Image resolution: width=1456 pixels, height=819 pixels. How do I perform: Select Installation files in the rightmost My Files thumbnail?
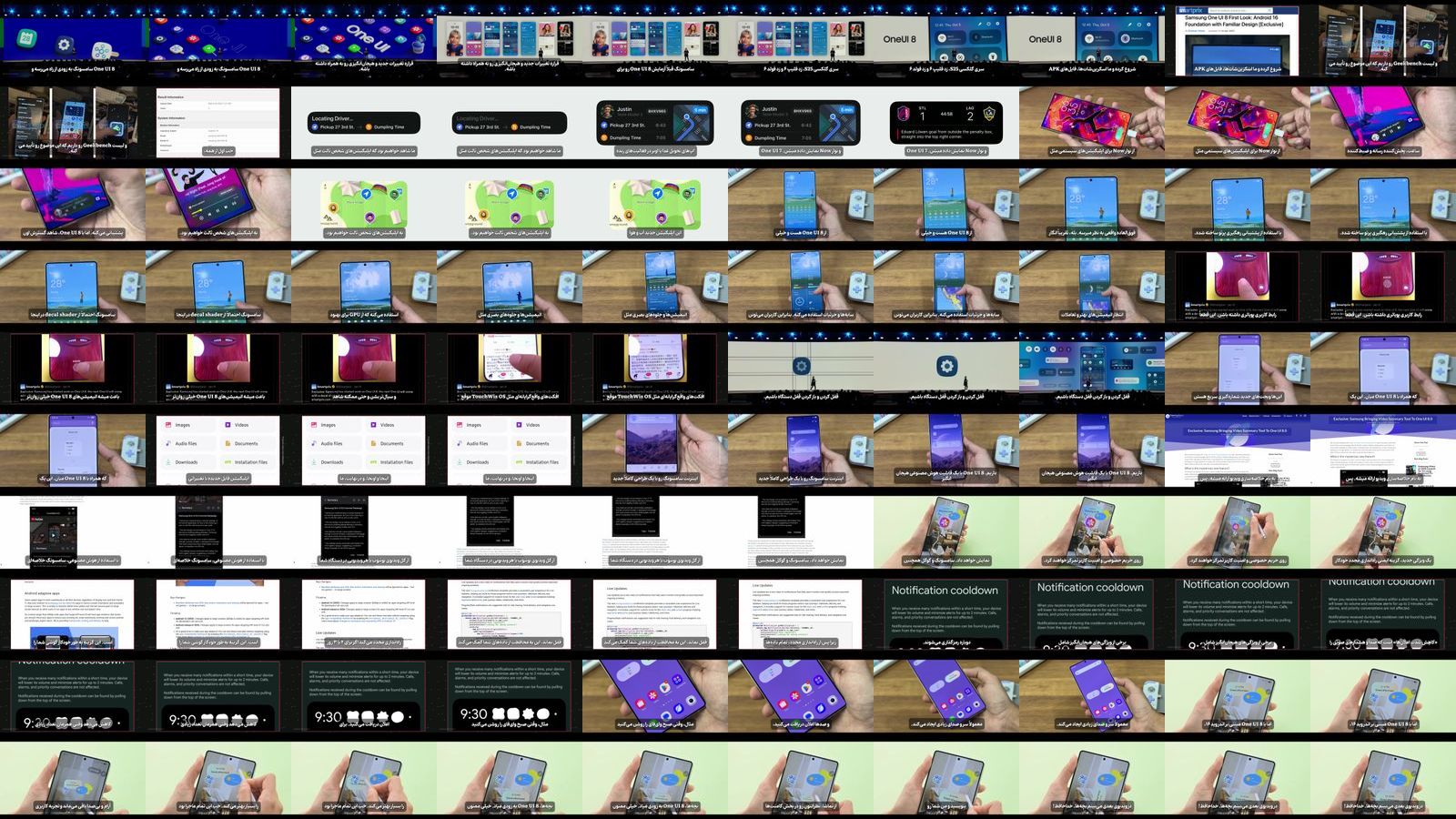(541, 461)
